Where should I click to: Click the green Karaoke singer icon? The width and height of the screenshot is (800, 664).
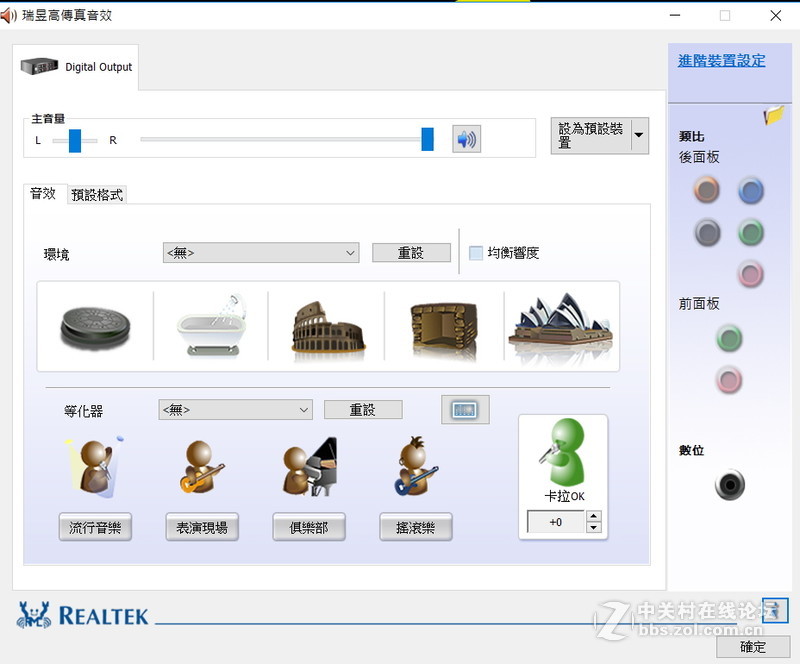(x=564, y=452)
